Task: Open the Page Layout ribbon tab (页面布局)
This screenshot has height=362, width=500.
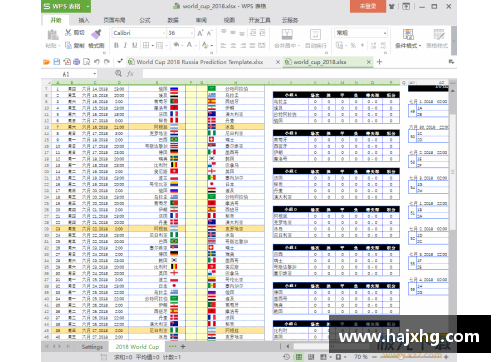Action: pos(114,20)
